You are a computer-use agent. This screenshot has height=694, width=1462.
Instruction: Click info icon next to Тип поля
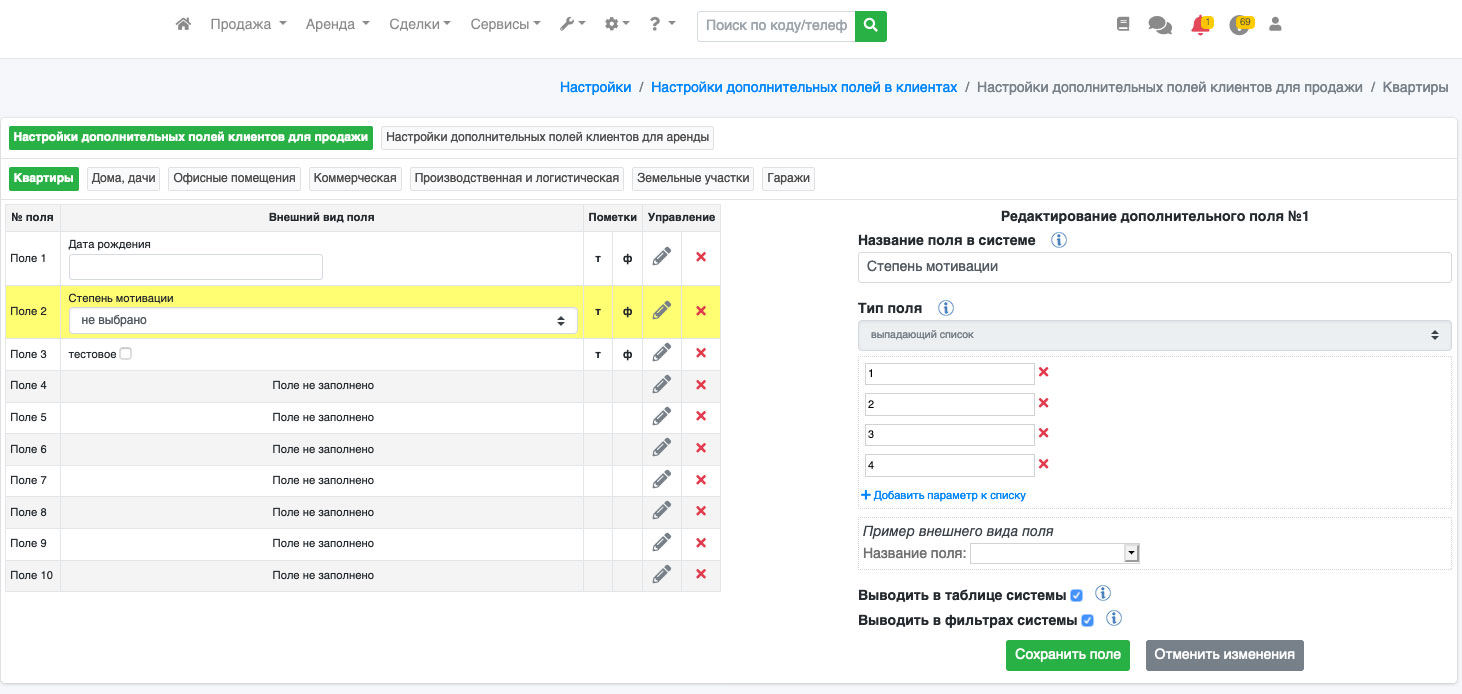[946, 308]
